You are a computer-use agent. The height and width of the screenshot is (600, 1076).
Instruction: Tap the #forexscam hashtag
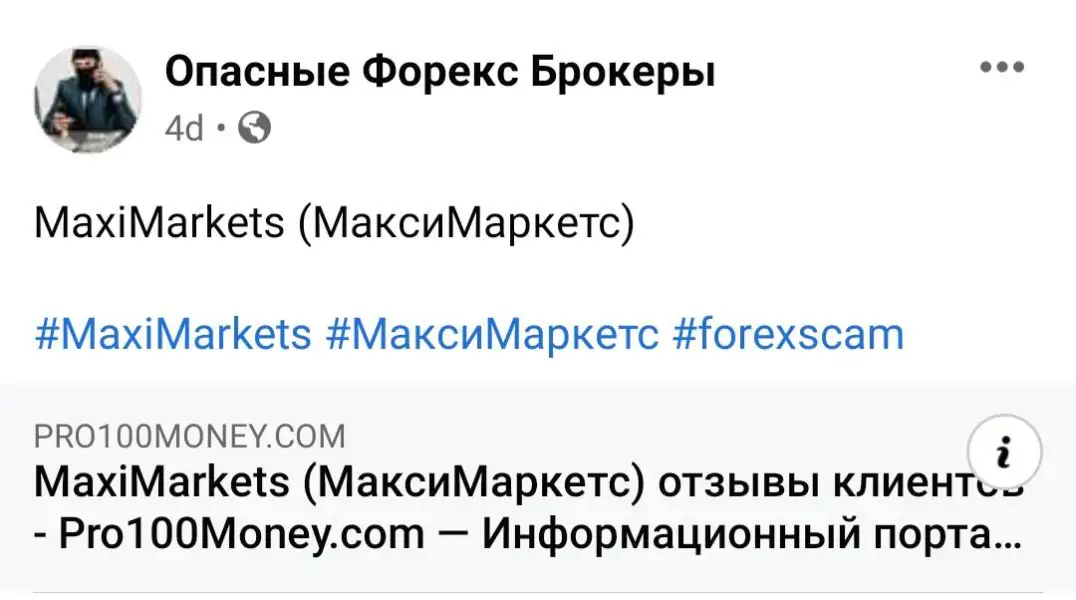(788, 334)
